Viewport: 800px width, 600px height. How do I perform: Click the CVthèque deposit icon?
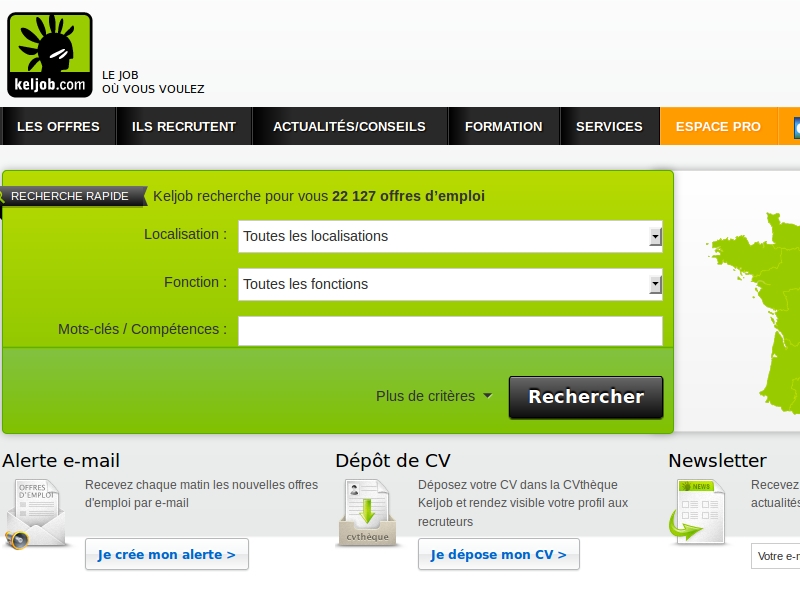[x=368, y=514]
